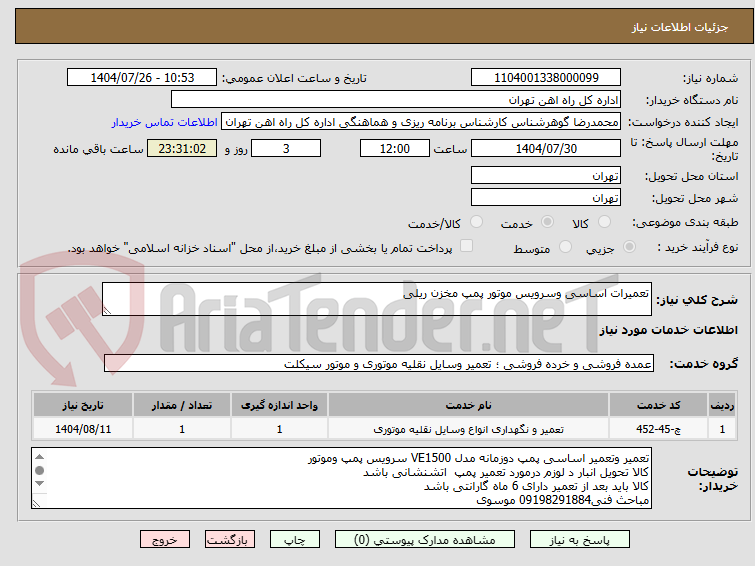
Task: Click need date cell 1404/08/11
Action: point(83,429)
